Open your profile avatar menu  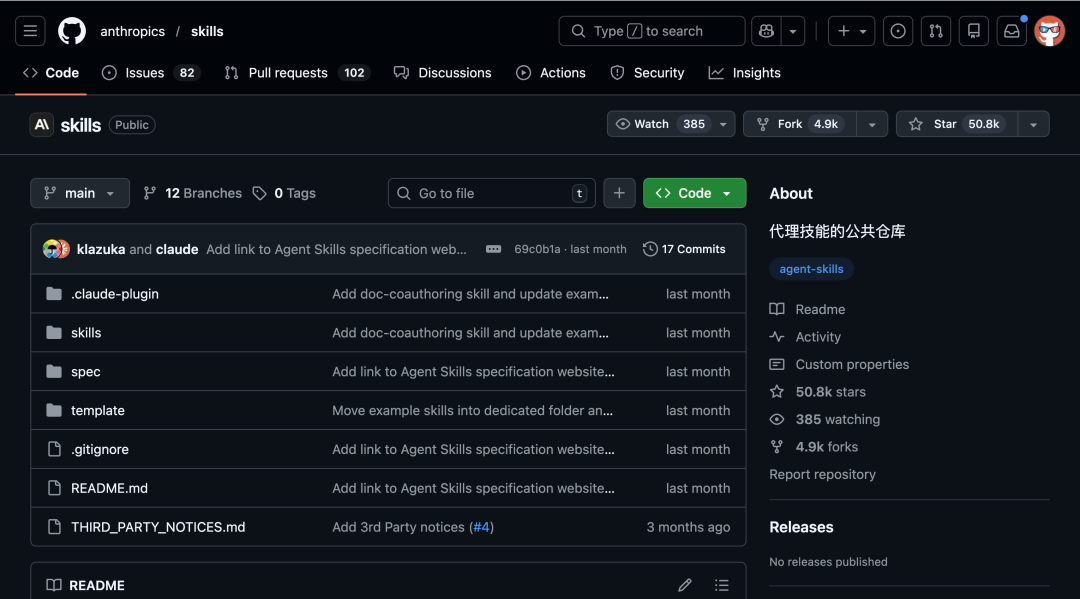(1049, 31)
